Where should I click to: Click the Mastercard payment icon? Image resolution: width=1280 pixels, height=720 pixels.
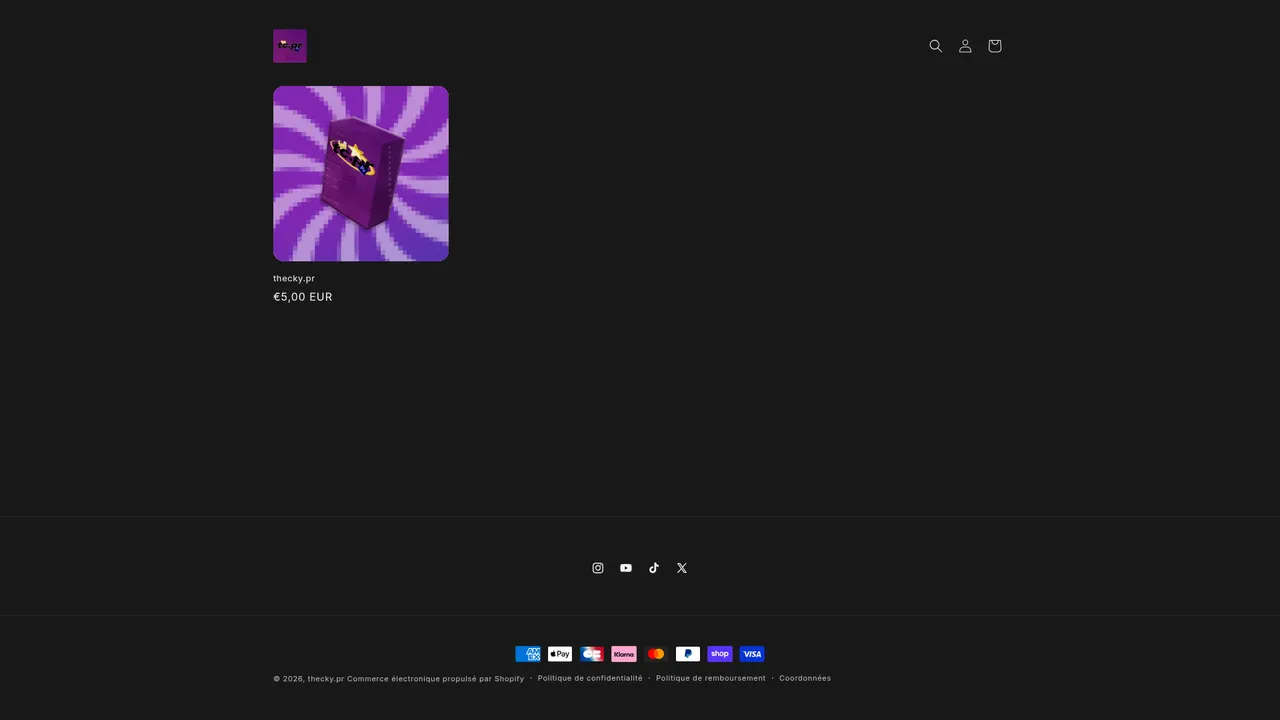tap(656, 654)
